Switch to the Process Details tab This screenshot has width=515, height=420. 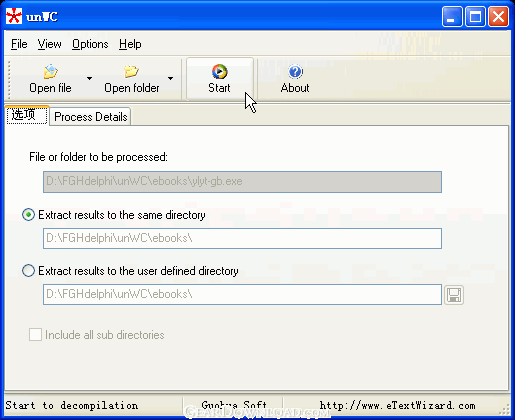click(x=90, y=117)
